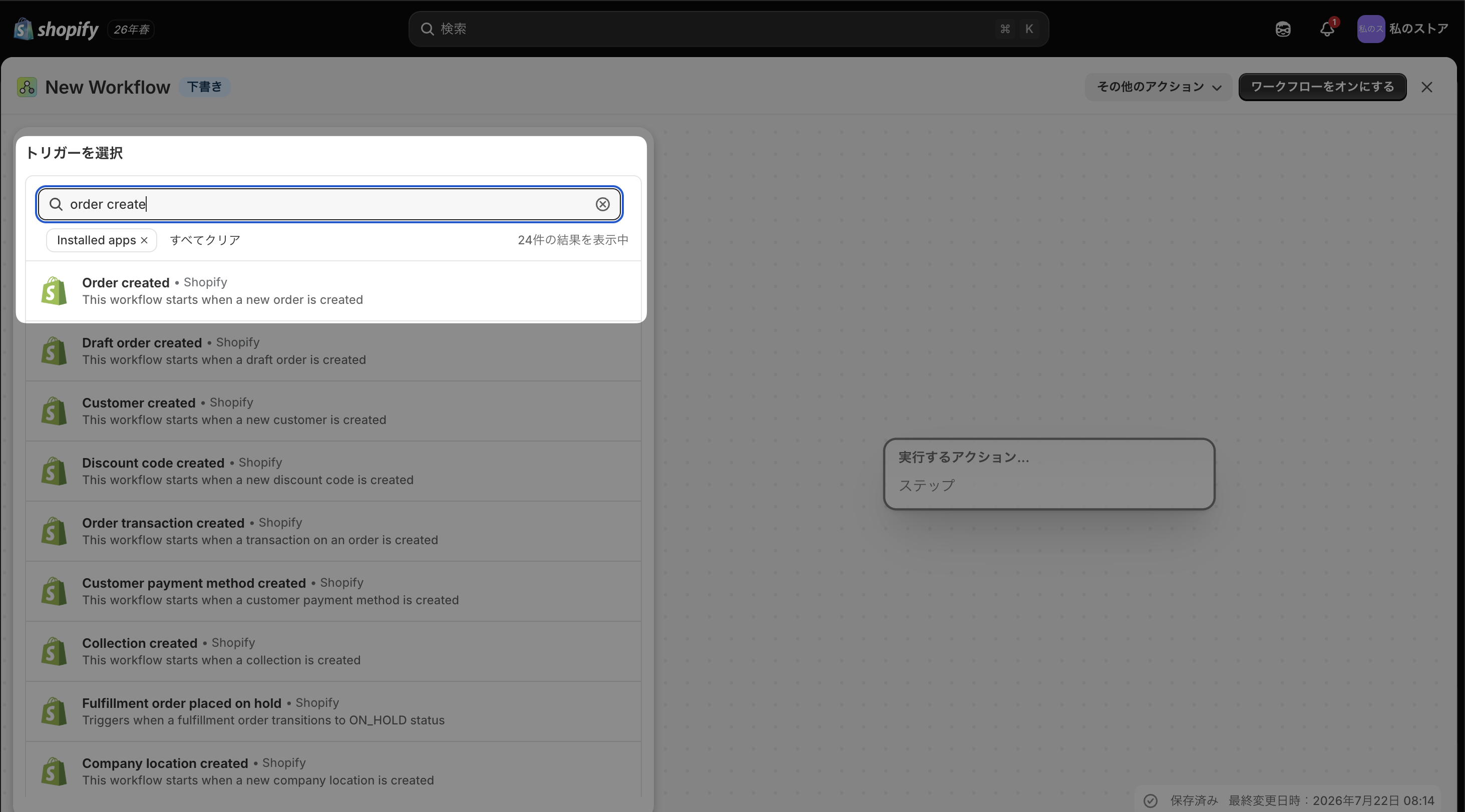Remove the Installed apps filter chip
1465x812 pixels.
pyautogui.click(x=145, y=240)
